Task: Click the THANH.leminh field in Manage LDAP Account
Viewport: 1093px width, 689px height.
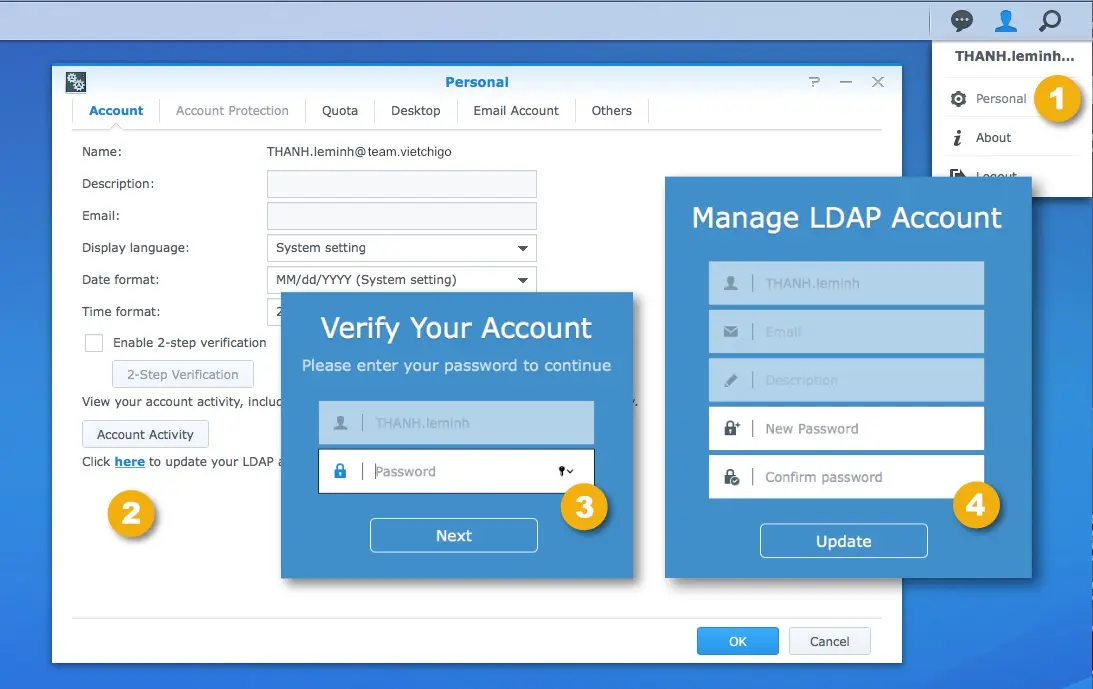Action: 846,283
